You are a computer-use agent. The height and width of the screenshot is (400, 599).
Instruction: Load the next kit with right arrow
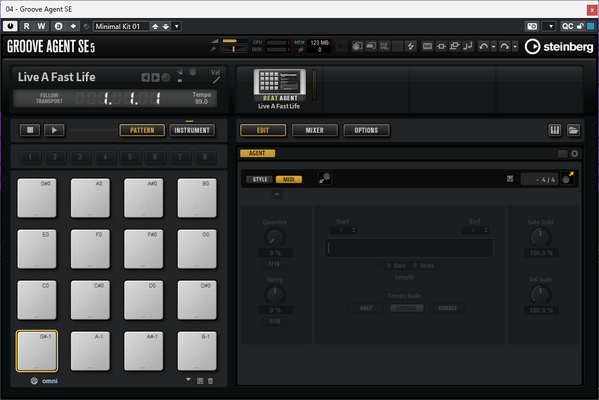[155, 78]
